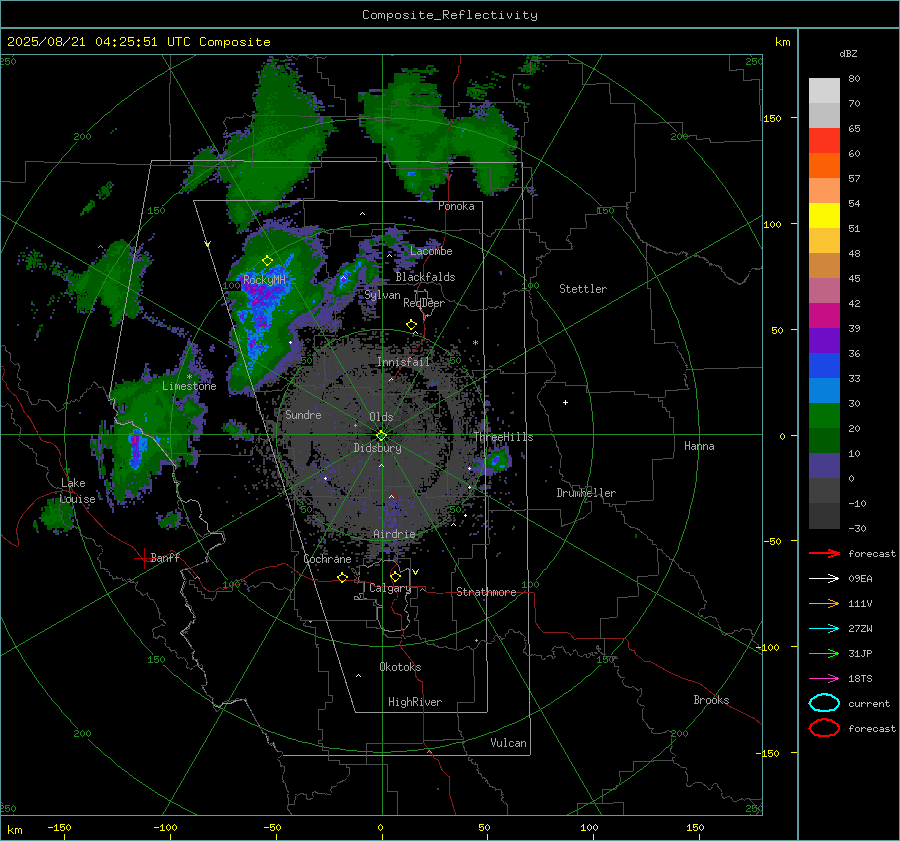Image resolution: width=900 pixels, height=841 pixels.
Task: Select the bright yellow 54 dBZ swatch
Action: point(824,216)
